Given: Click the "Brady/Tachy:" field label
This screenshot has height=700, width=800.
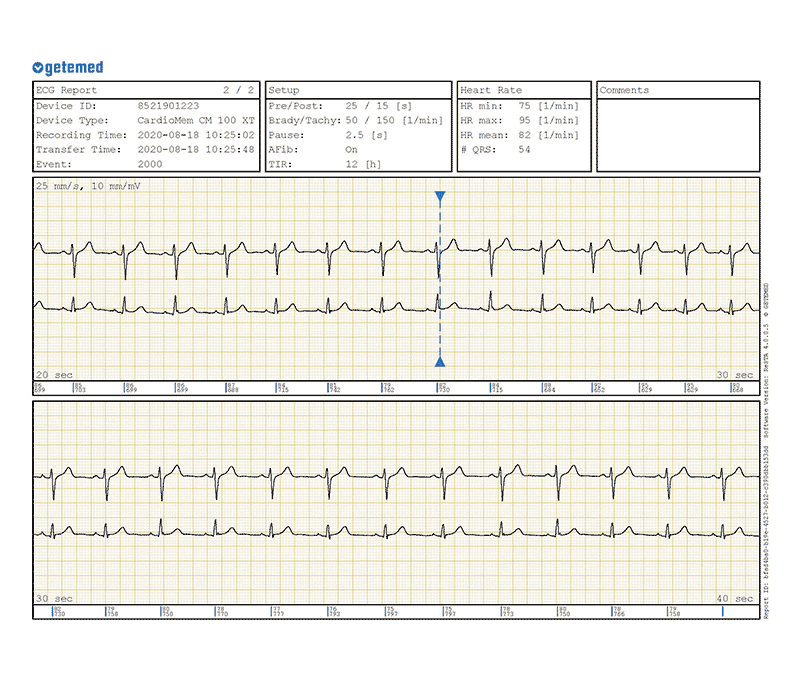Looking at the screenshot, I should coord(305,120).
